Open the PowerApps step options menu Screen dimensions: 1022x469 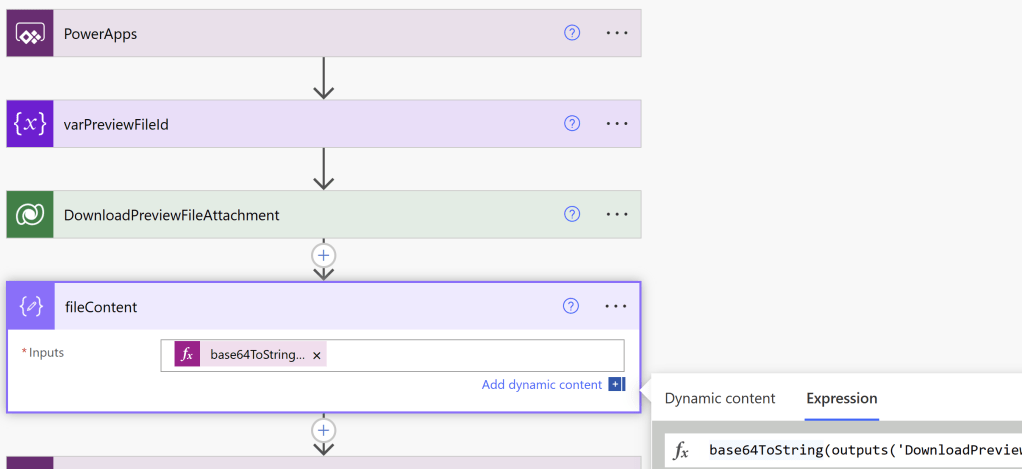pyautogui.click(x=617, y=33)
